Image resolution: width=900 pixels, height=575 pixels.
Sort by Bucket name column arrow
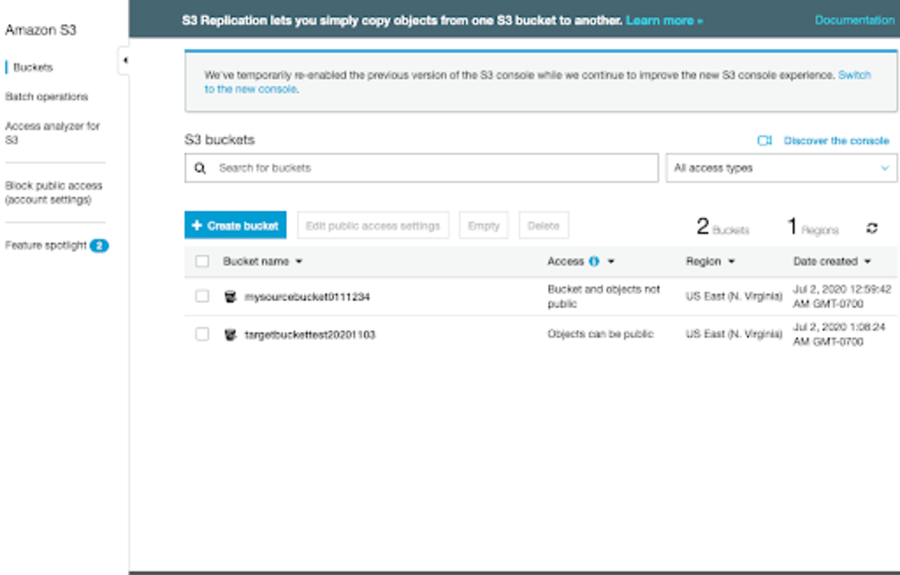pos(299,262)
